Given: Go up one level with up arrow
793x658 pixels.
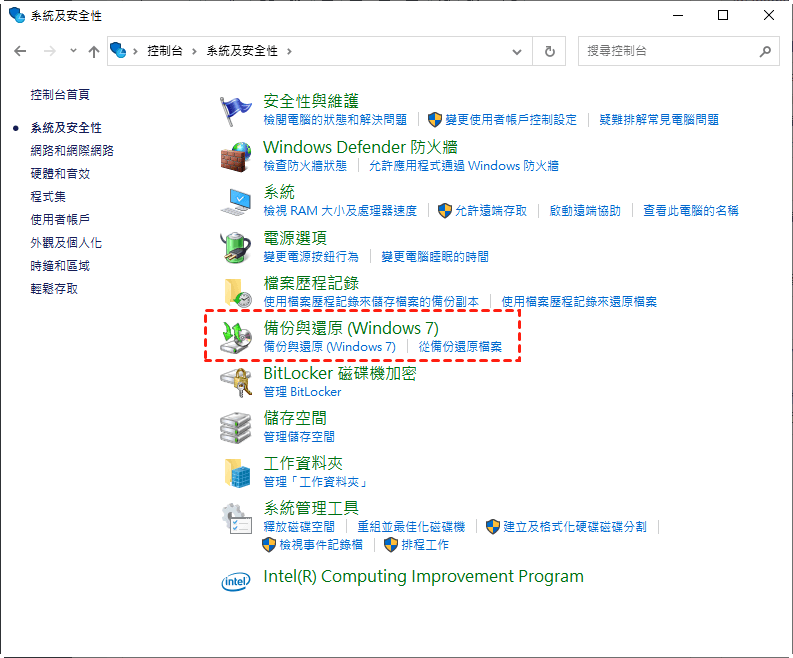Looking at the screenshot, I should click(x=94, y=51).
